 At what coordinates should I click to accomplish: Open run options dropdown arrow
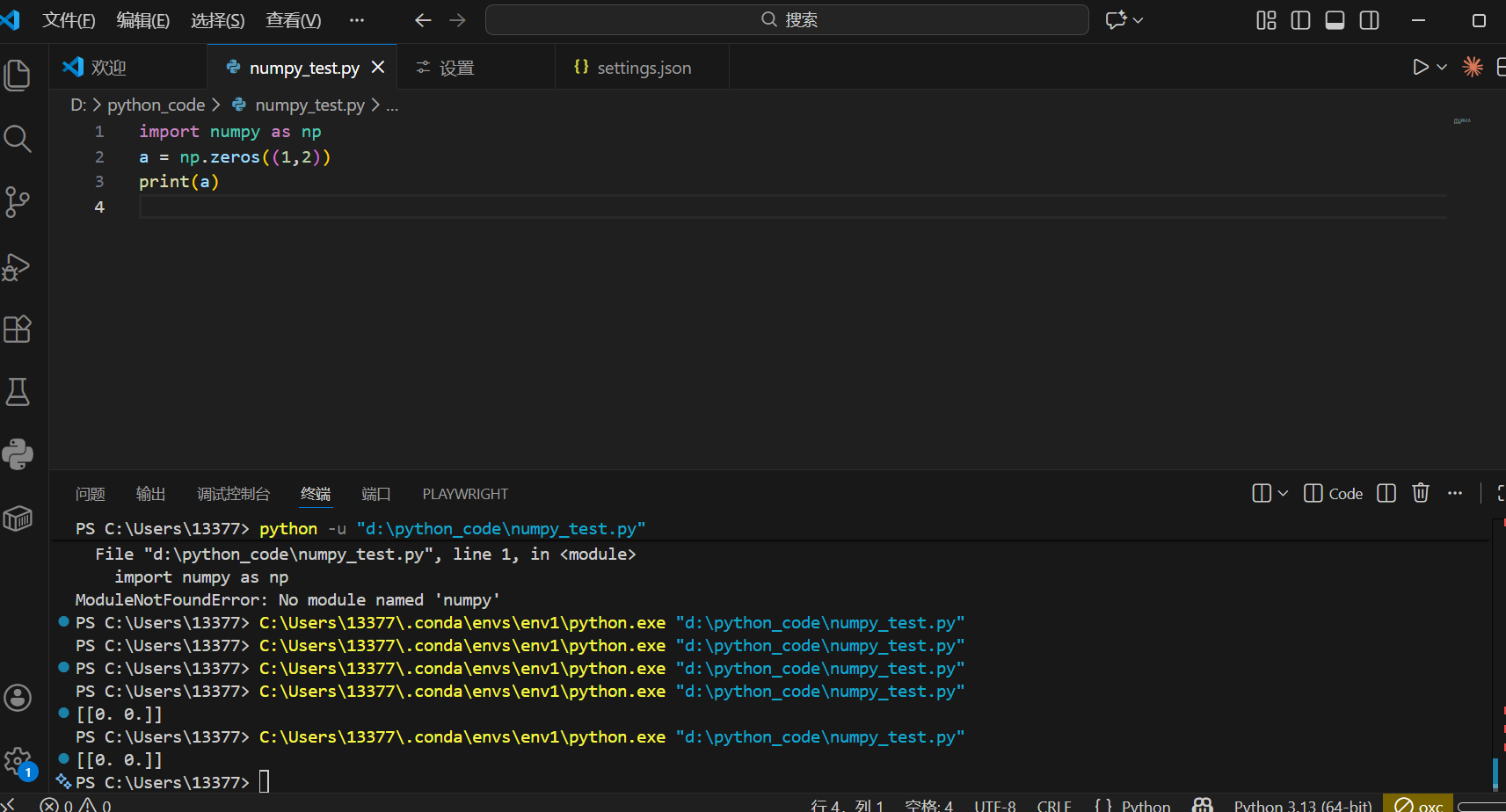1442,68
